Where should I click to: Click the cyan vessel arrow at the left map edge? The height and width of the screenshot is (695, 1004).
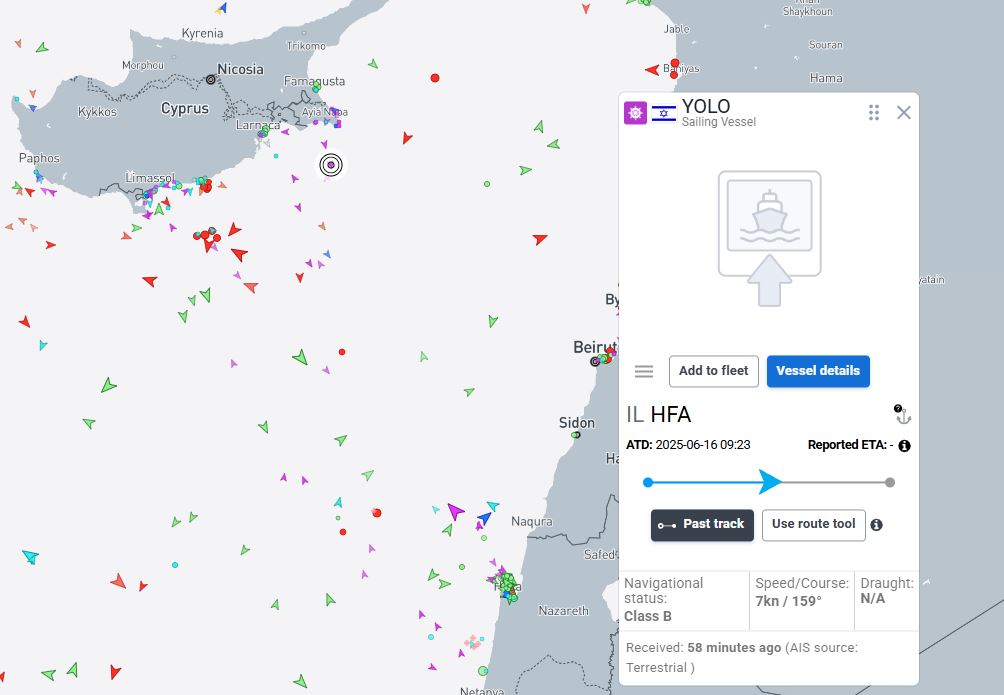click(30, 556)
